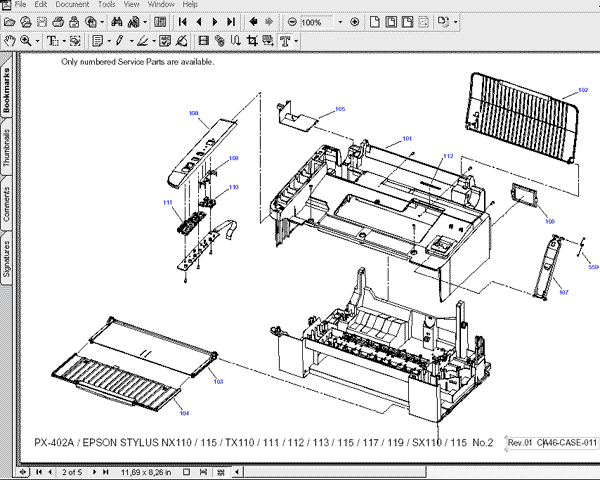Go to the last page using the top toolbar
The image size is (600, 480).
(x=231, y=22)
